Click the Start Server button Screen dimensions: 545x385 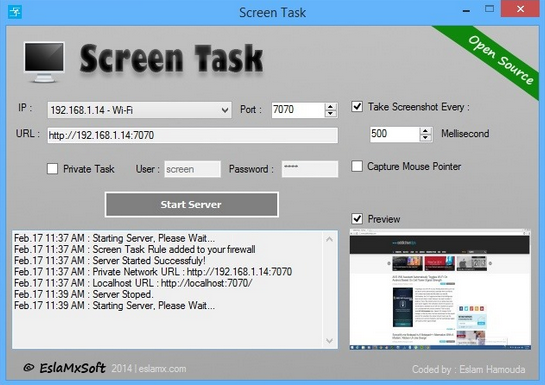click(x=192, y=205)
